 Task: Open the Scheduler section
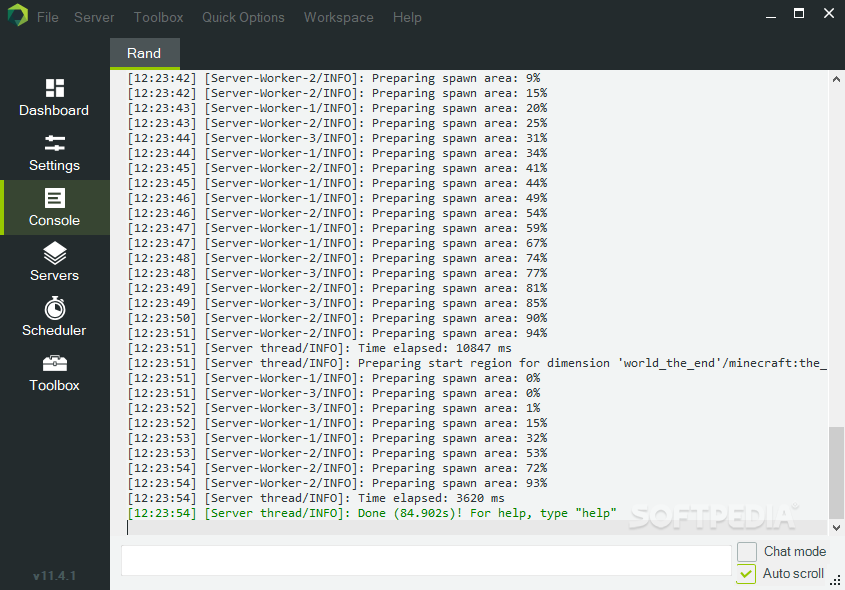[x=54, y=317]
